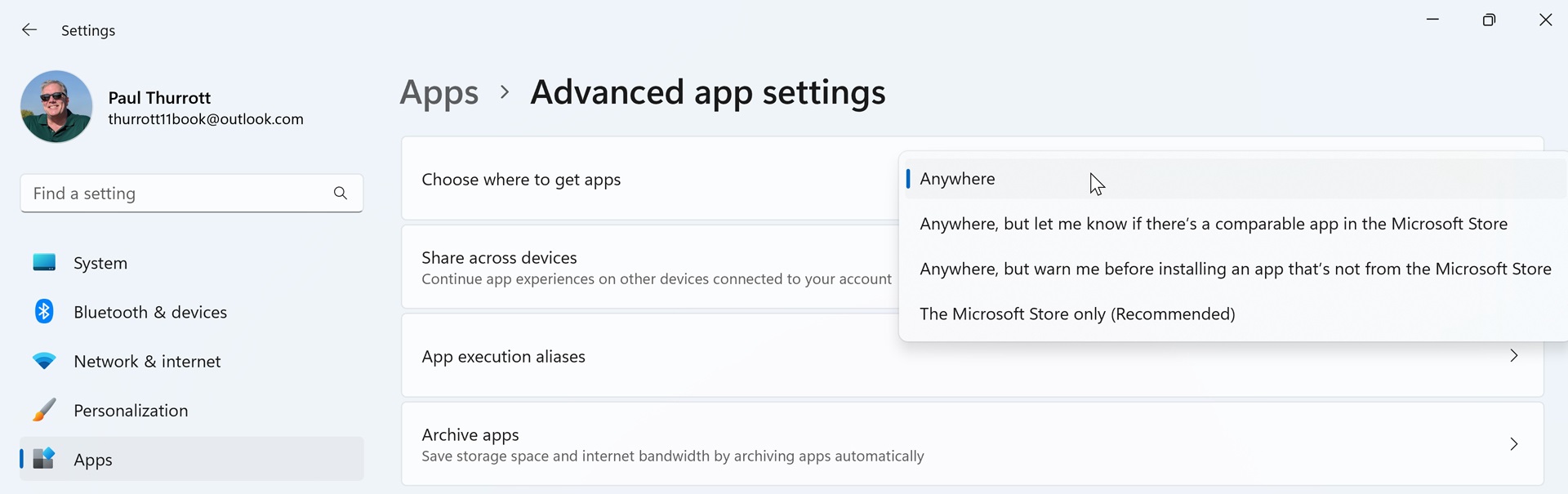1568x494 pixels.
Task: Pick "The Microsoft Store only (Recommended)"
Action: pos(1076,314)
